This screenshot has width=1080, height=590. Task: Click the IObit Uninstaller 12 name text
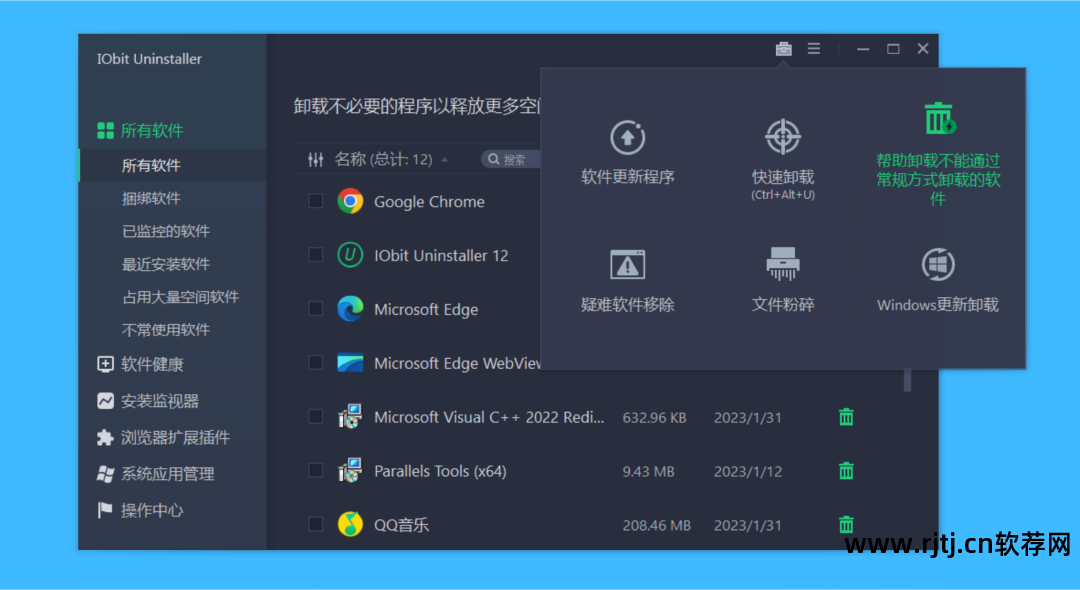click(x=441, y=255)
